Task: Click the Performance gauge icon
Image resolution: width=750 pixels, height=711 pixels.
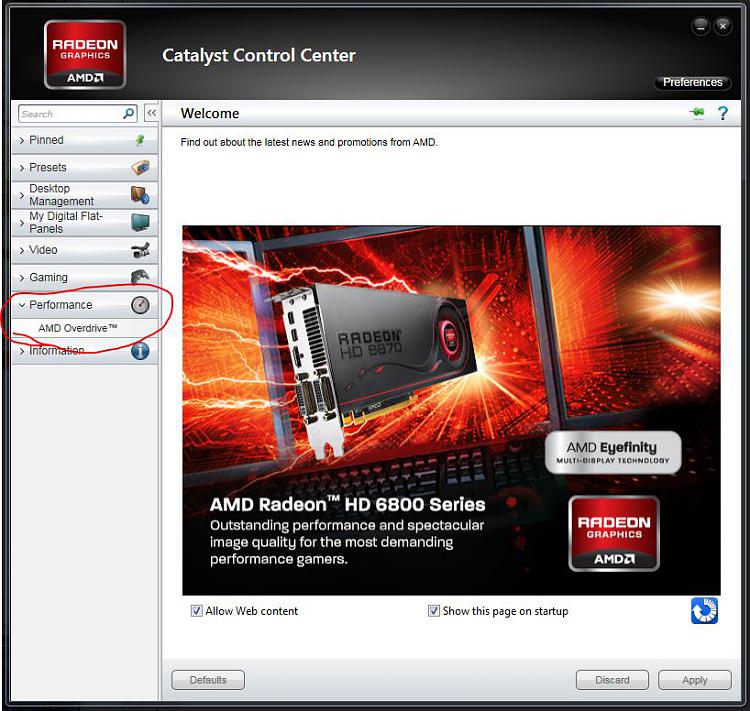Action: 140,305
